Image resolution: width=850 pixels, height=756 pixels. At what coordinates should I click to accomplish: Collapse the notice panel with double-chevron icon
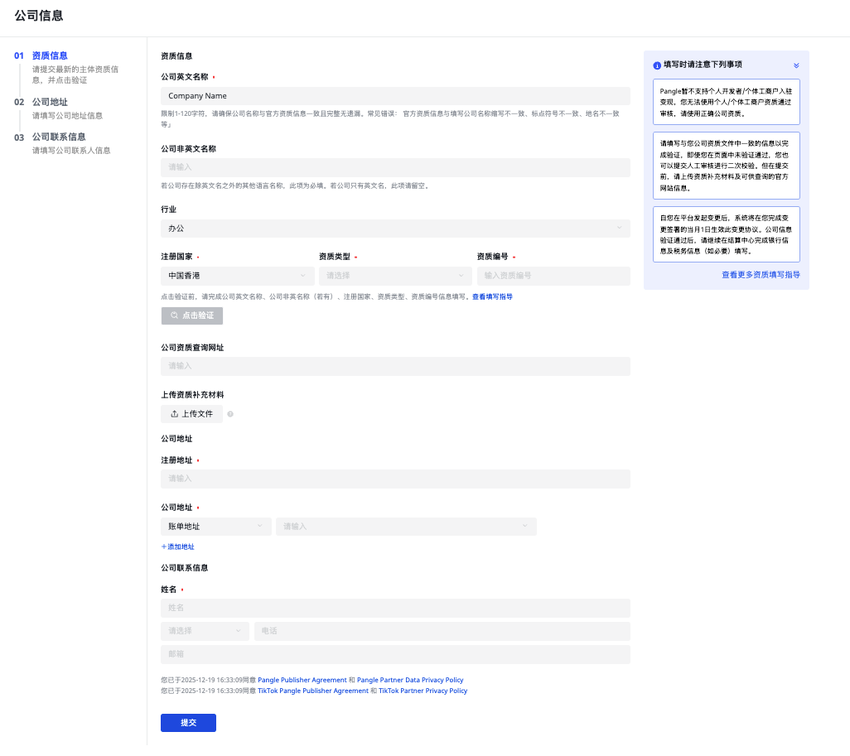click(796, 65)
